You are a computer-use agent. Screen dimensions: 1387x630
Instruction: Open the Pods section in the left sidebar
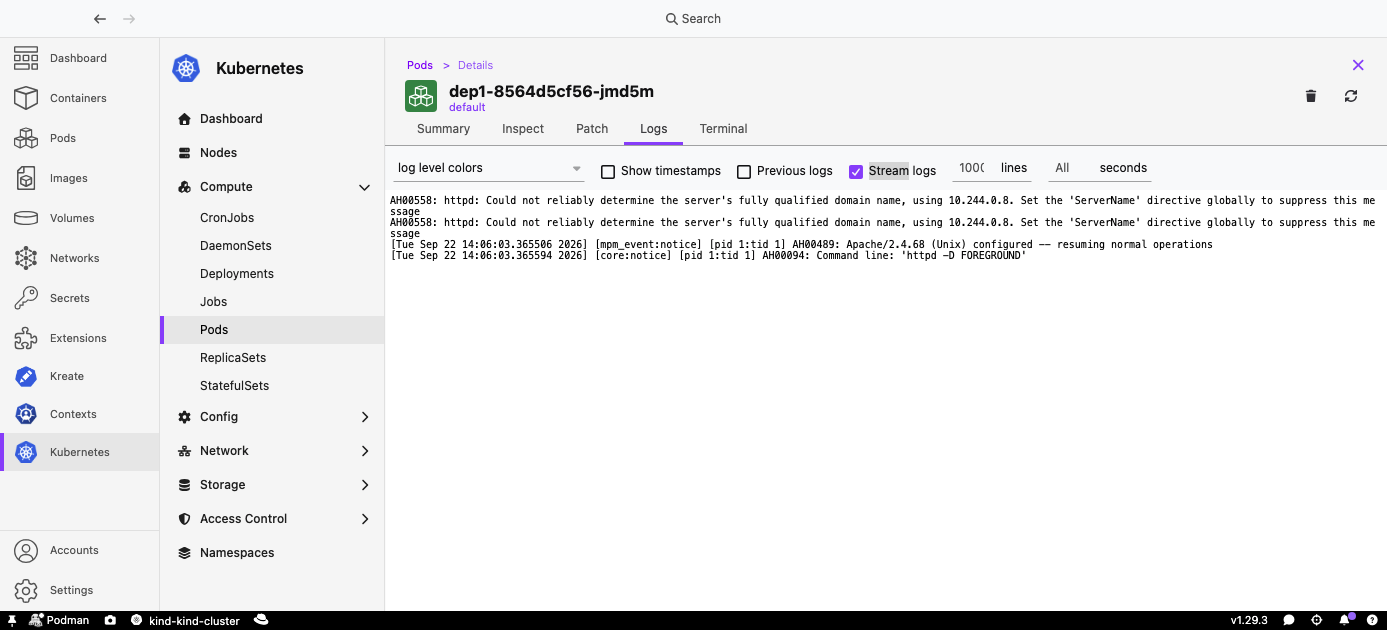(79, 138)
